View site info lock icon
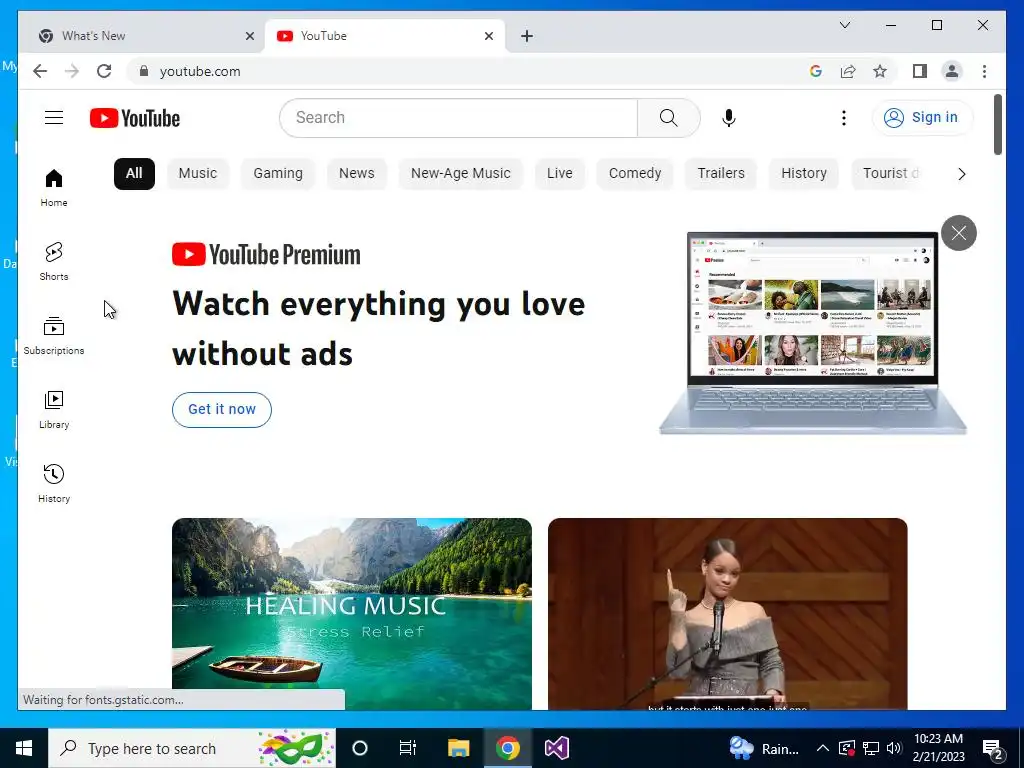1024x768 pixels. pos(144,71)
